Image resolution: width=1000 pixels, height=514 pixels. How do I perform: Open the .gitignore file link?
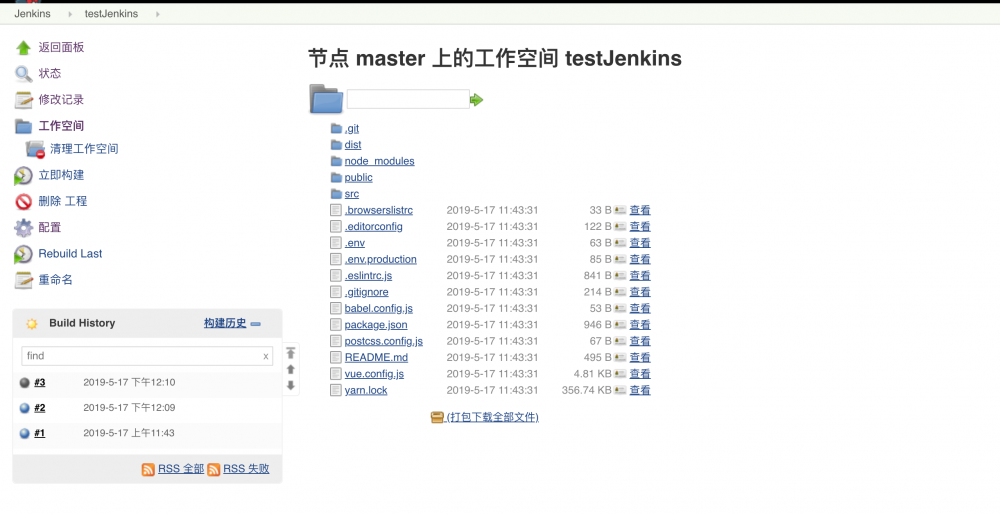(x=367, y=292)
